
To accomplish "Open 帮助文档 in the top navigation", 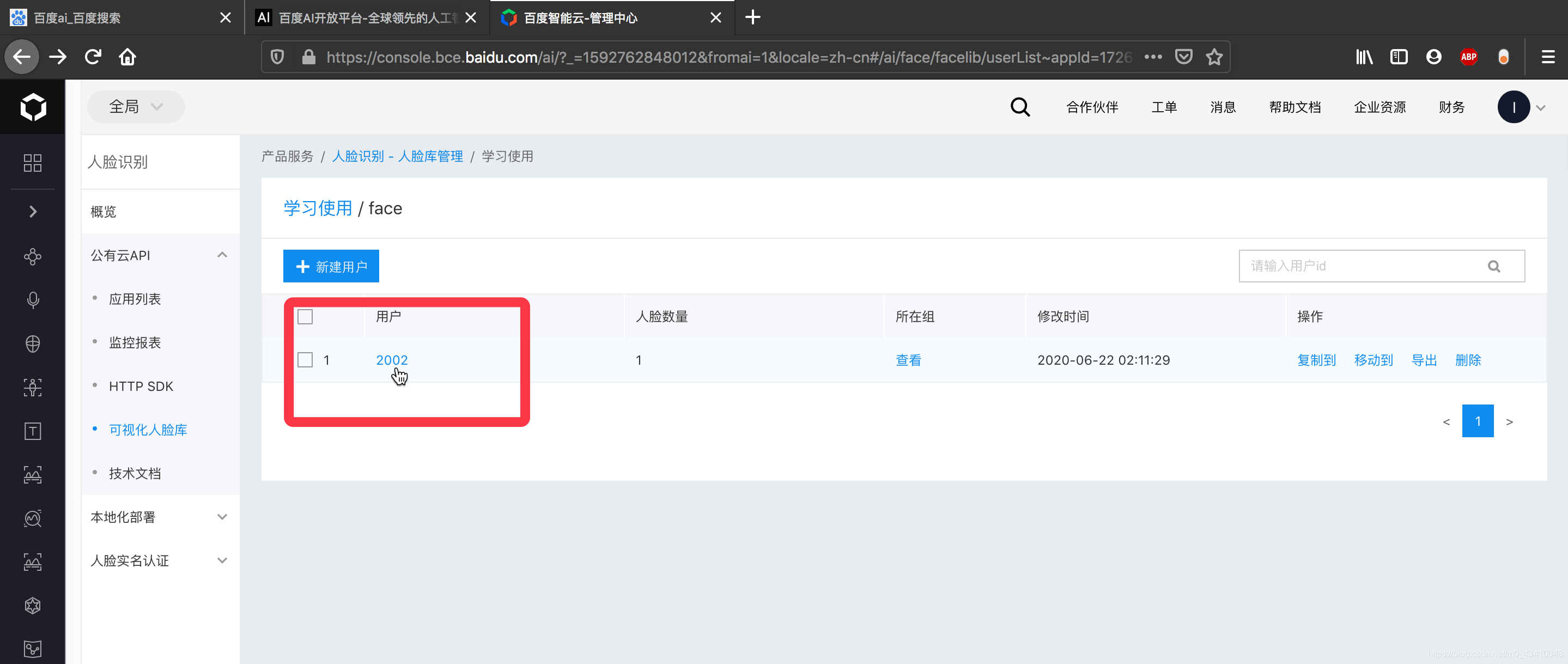I will (1294, 107).
